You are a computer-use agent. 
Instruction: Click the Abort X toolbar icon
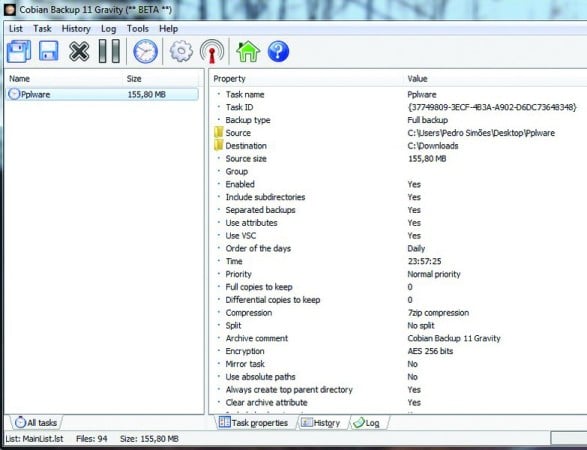pyautogui.click(x=79, y=51)
